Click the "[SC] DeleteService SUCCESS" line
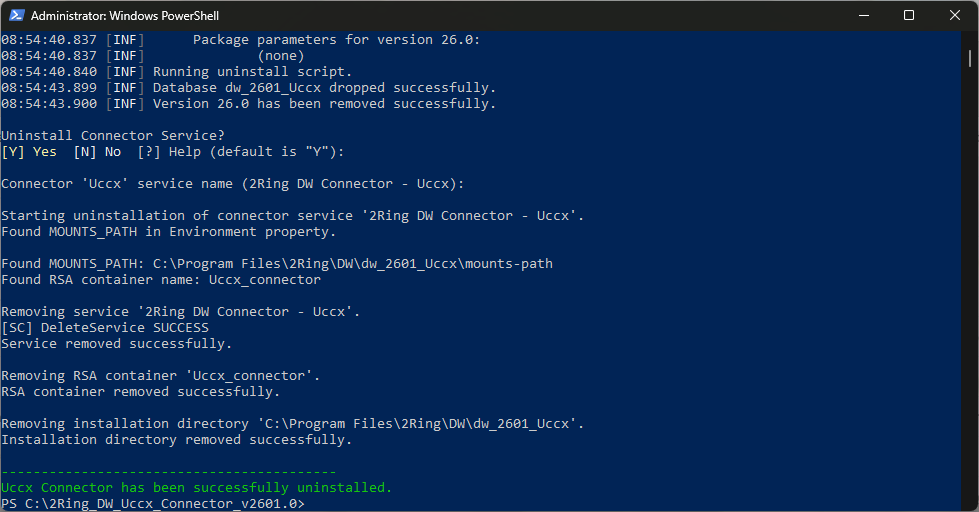This screenshot has height=512, width=979. 105,328
